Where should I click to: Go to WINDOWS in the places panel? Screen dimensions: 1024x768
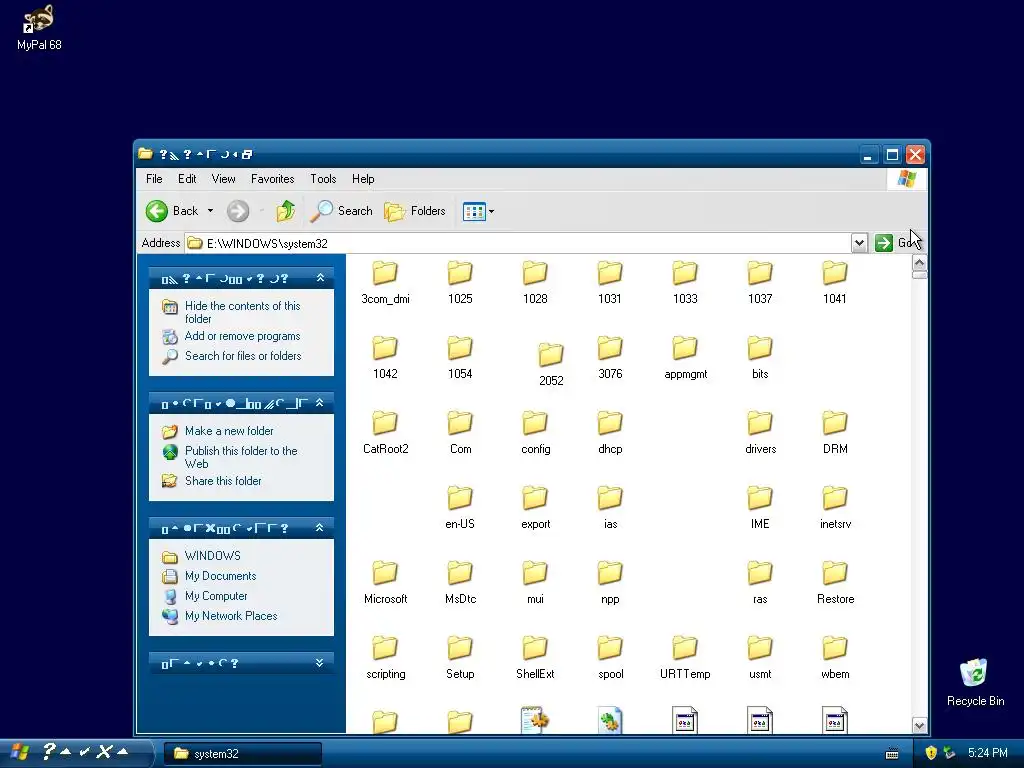click(x=212, y=556)
